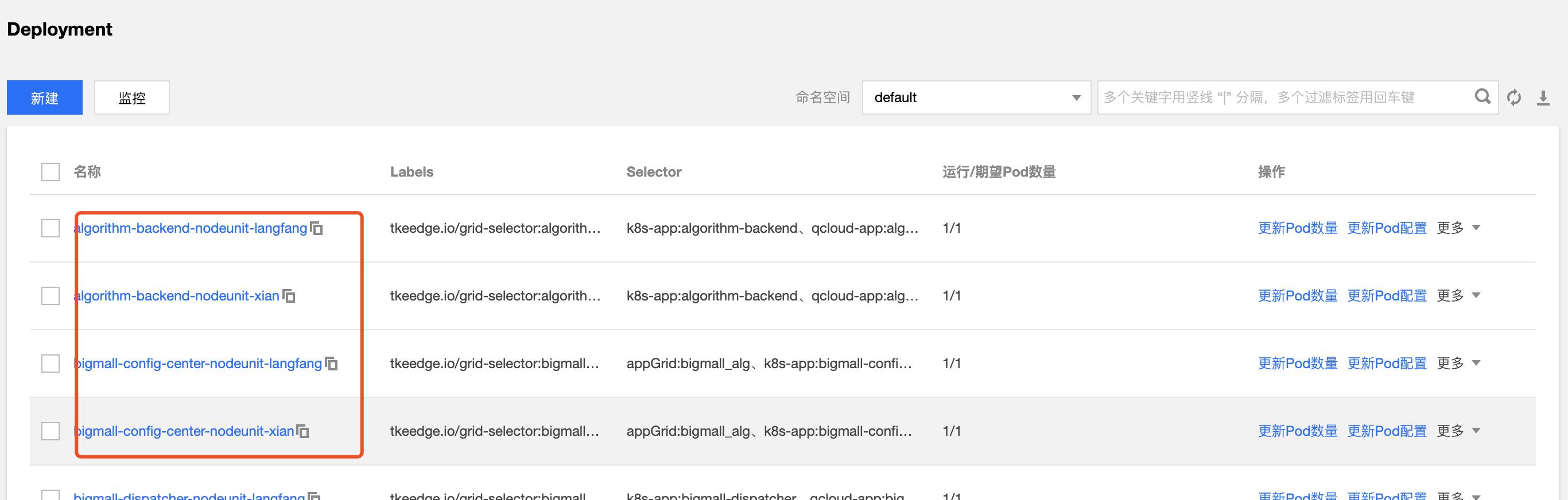Toggle the select-all checkbox in header

click(51, 171)
